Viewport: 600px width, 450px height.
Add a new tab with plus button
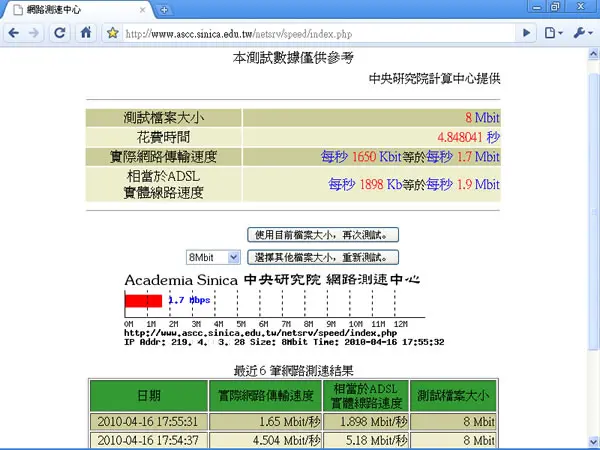click(x=164, y=10)
